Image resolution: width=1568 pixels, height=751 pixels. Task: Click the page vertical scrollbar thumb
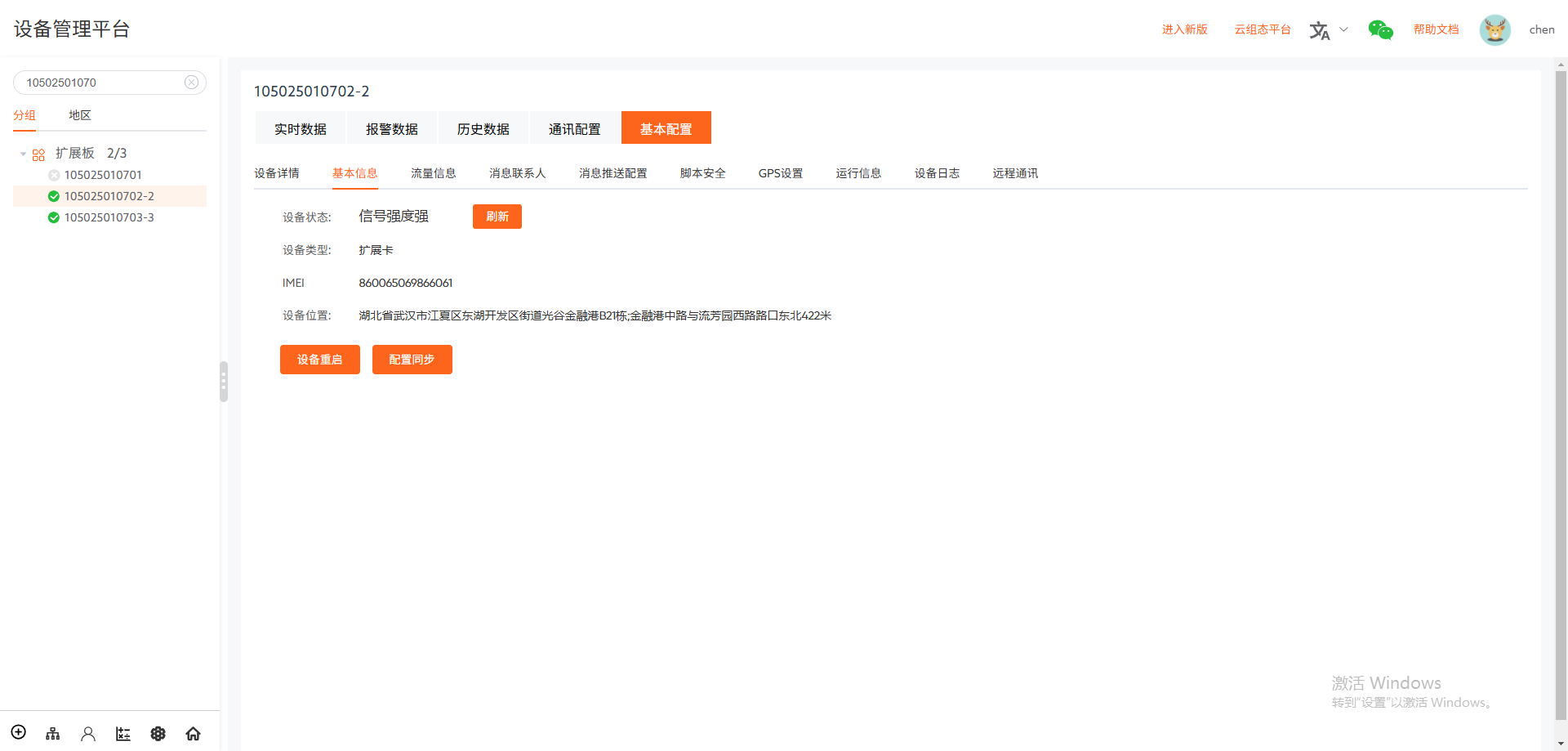click(1561, 396)
